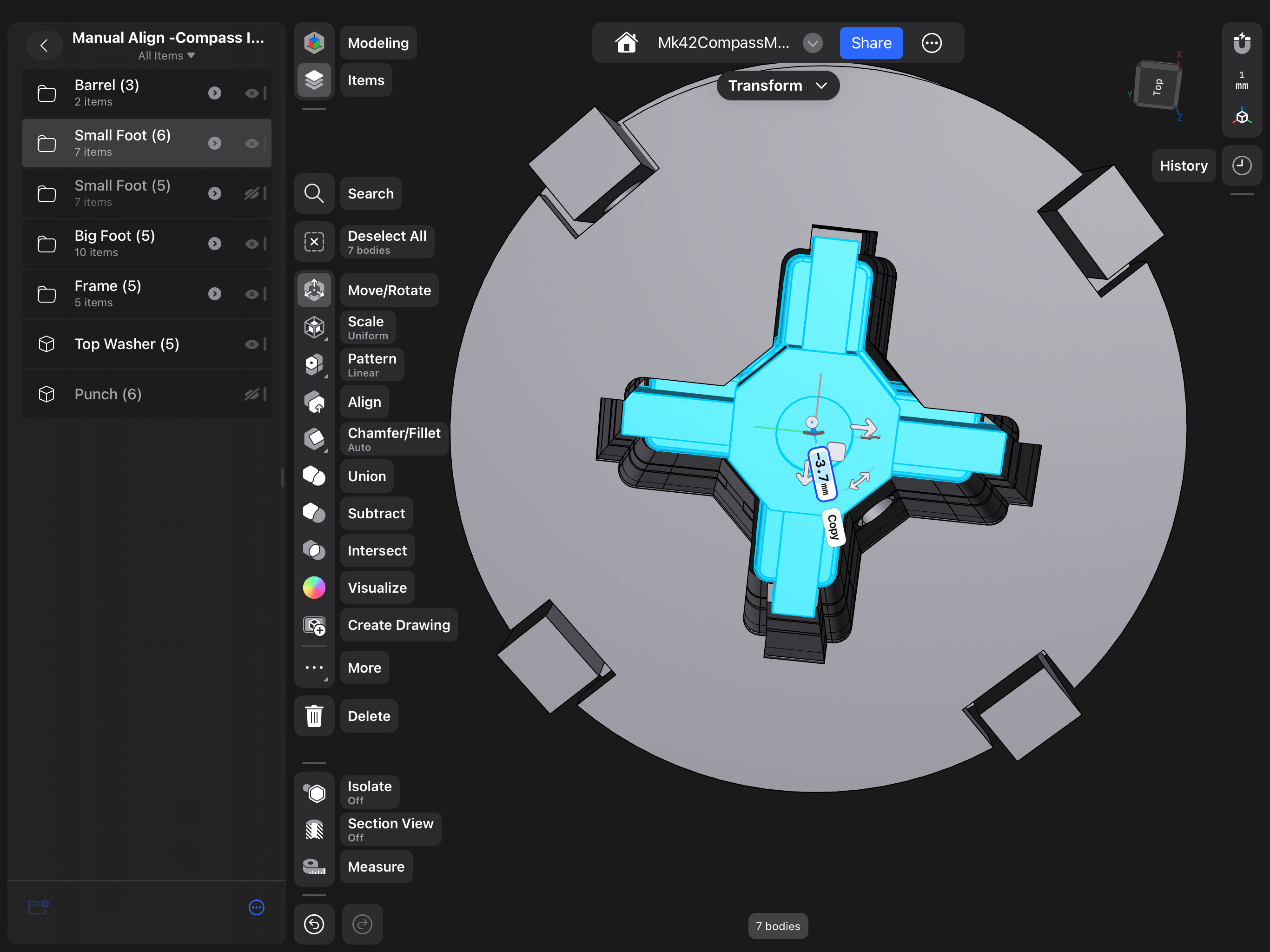This screenshot has width=1270, height=952.
Task: Go back with the left chevron
Action: click(x=44, y=46)
